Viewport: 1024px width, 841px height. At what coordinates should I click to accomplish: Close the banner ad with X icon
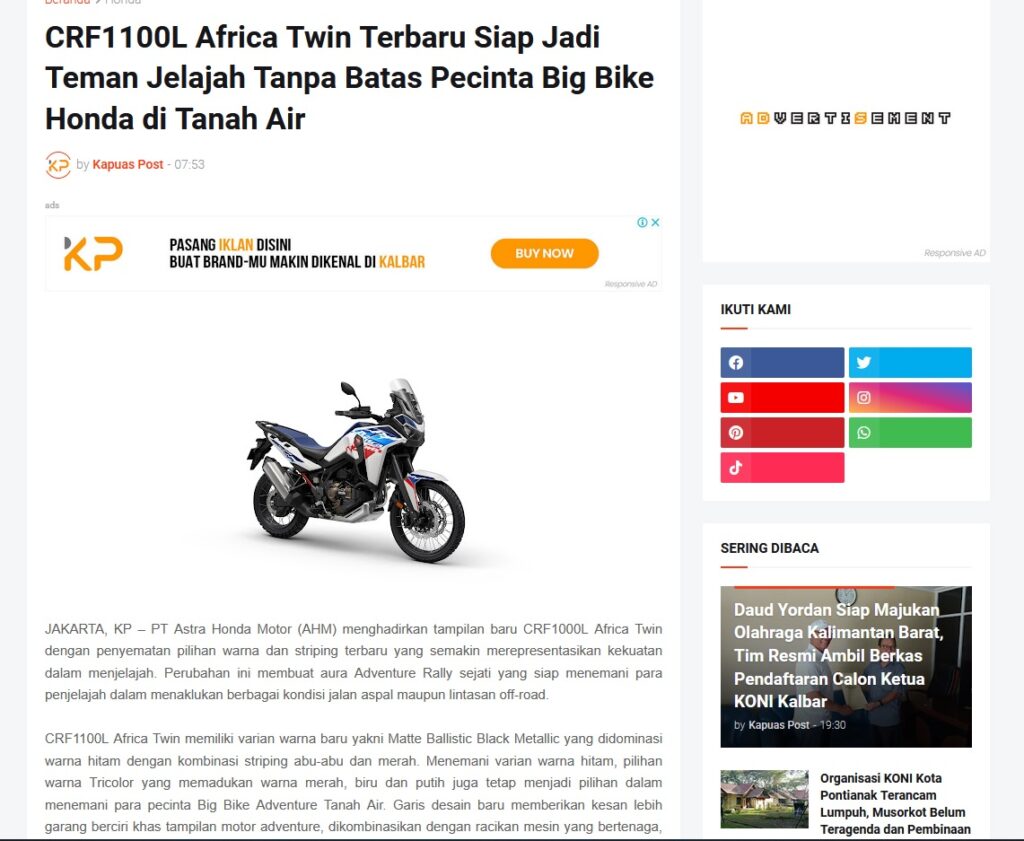655,223
